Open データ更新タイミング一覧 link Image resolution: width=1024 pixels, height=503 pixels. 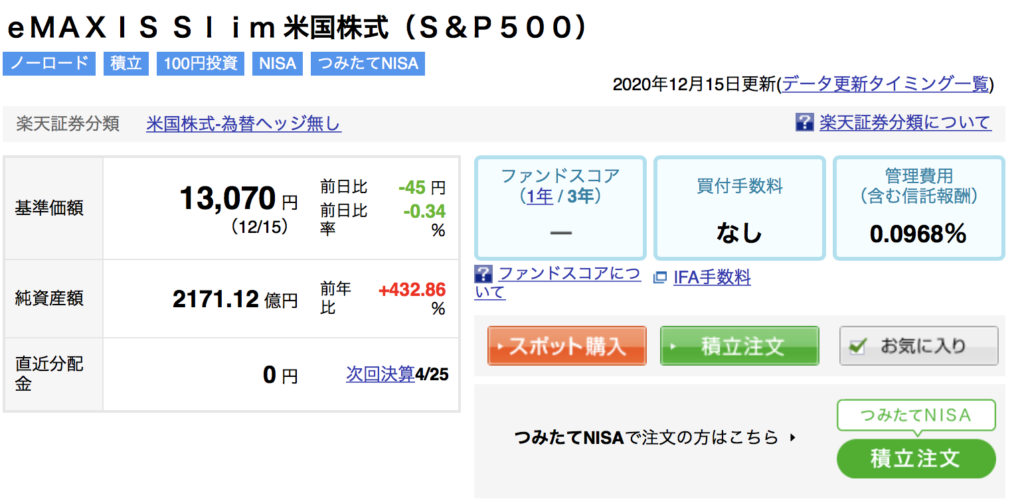click(886, 84)
